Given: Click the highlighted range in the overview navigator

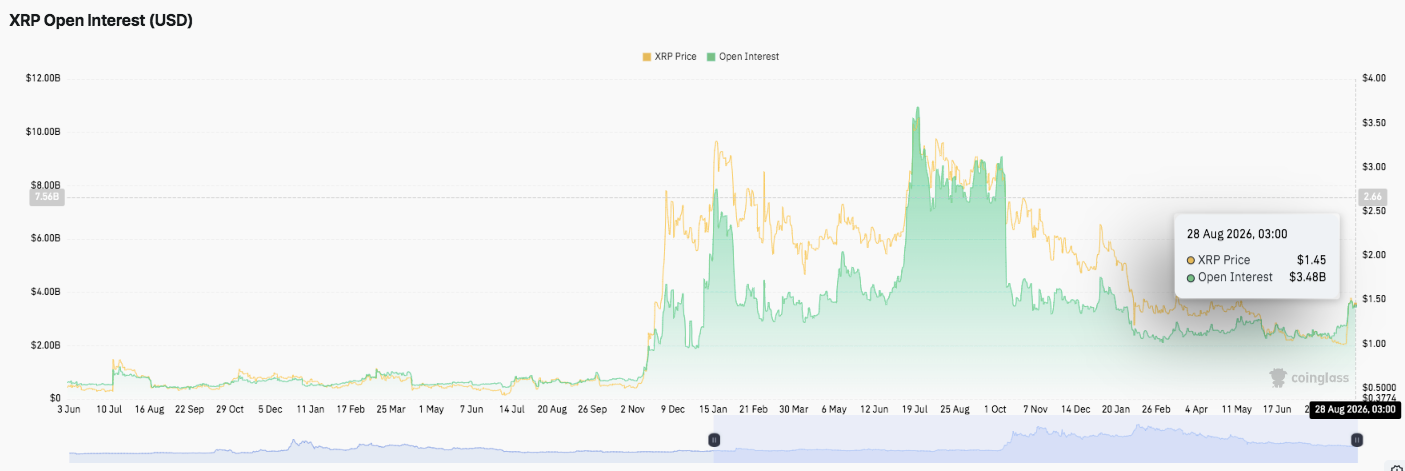Looking at the screenshot, I should (1035, 440).
